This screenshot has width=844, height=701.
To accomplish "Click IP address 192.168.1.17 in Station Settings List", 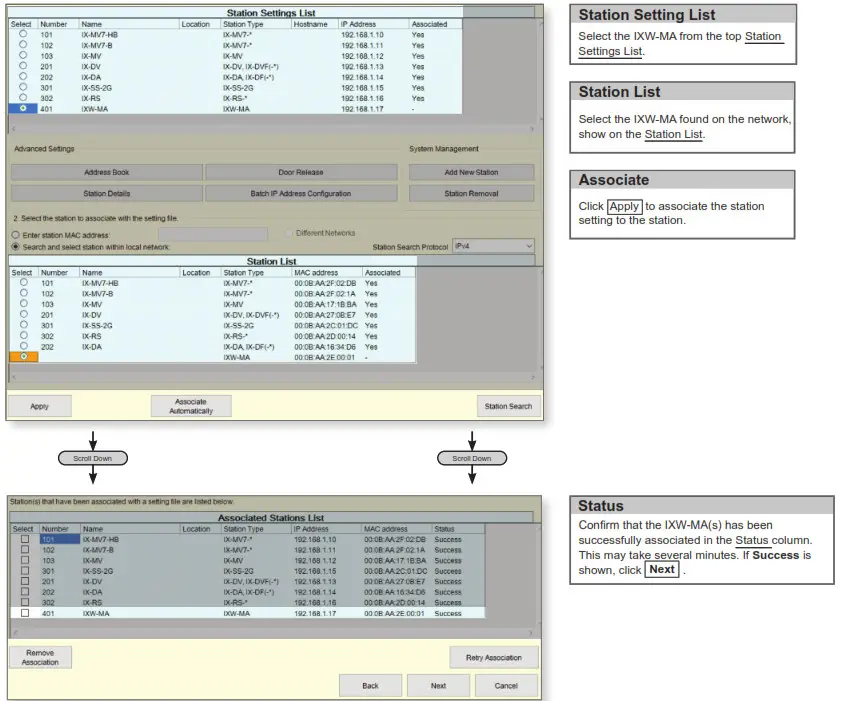I will tap(362, 109).
